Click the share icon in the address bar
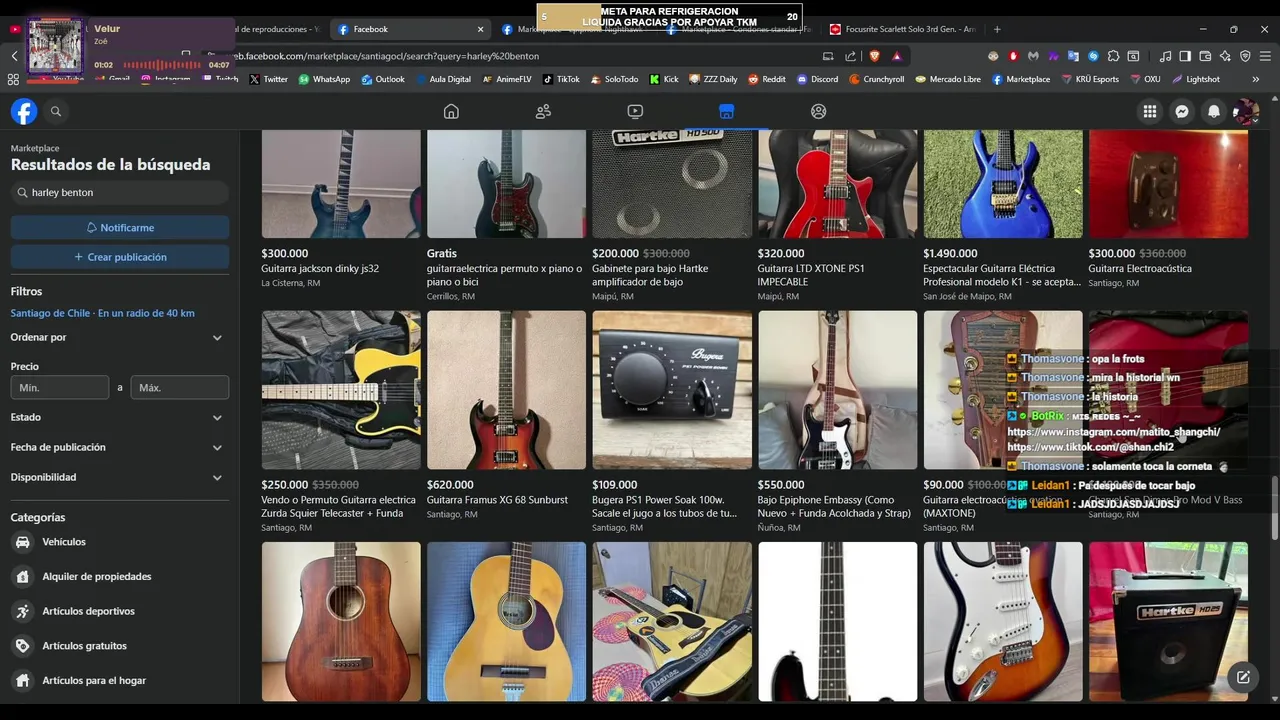 851,56
